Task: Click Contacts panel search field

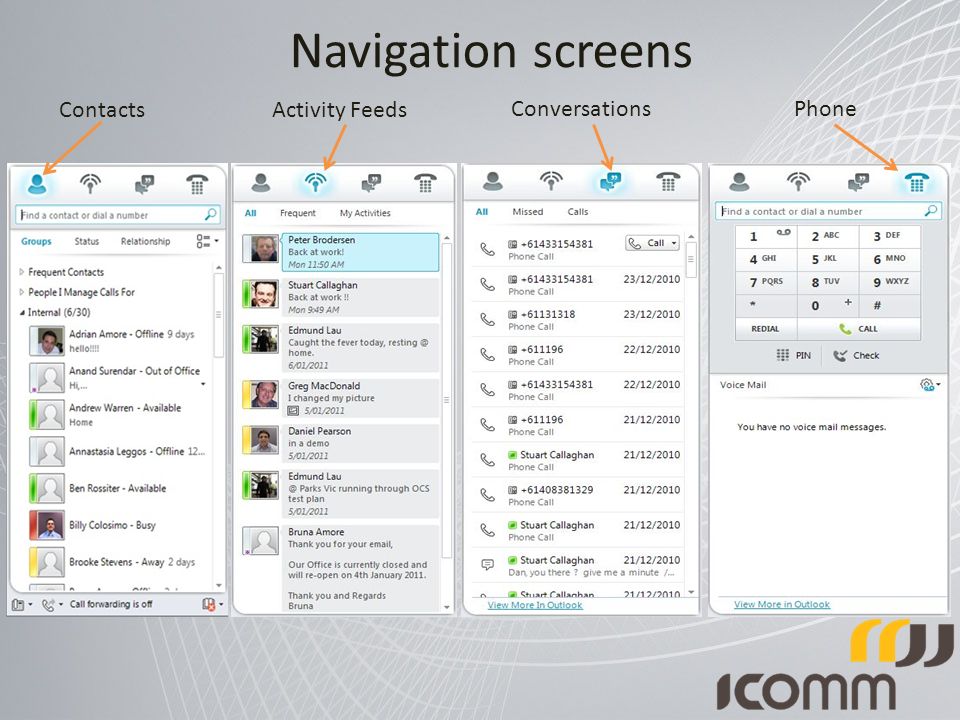Action: tap(117, 215)
